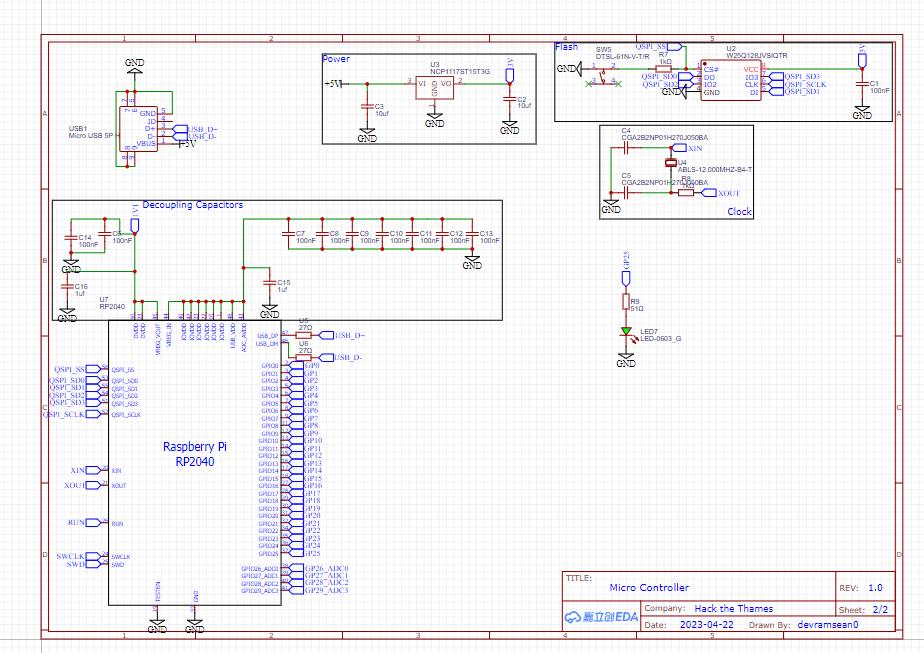Select resistor R7 1kΩ in Flash section
924x653 pixels.
(664, 69)
